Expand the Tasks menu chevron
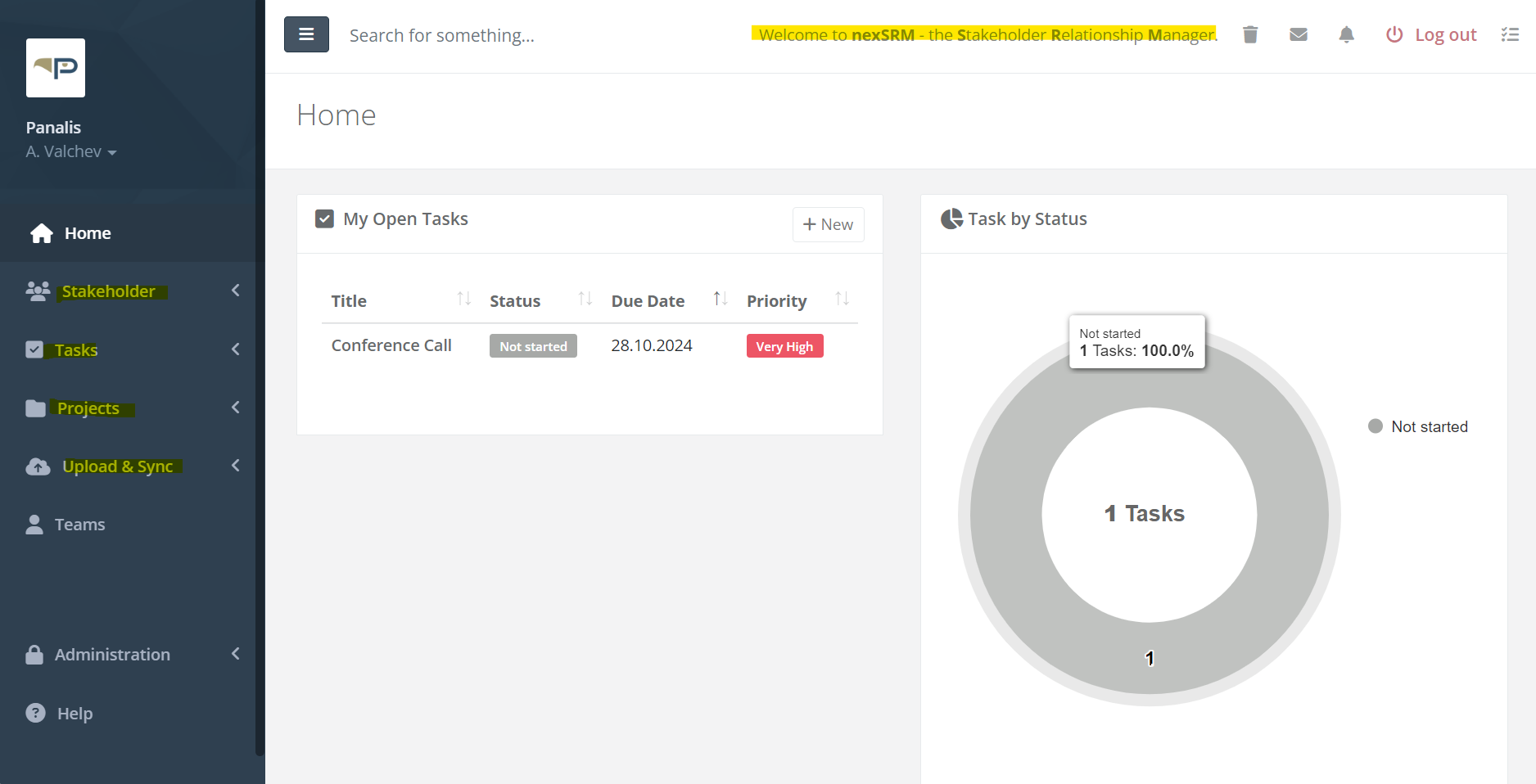Screen dimensions: 1536x784 (x=236, y=349)
